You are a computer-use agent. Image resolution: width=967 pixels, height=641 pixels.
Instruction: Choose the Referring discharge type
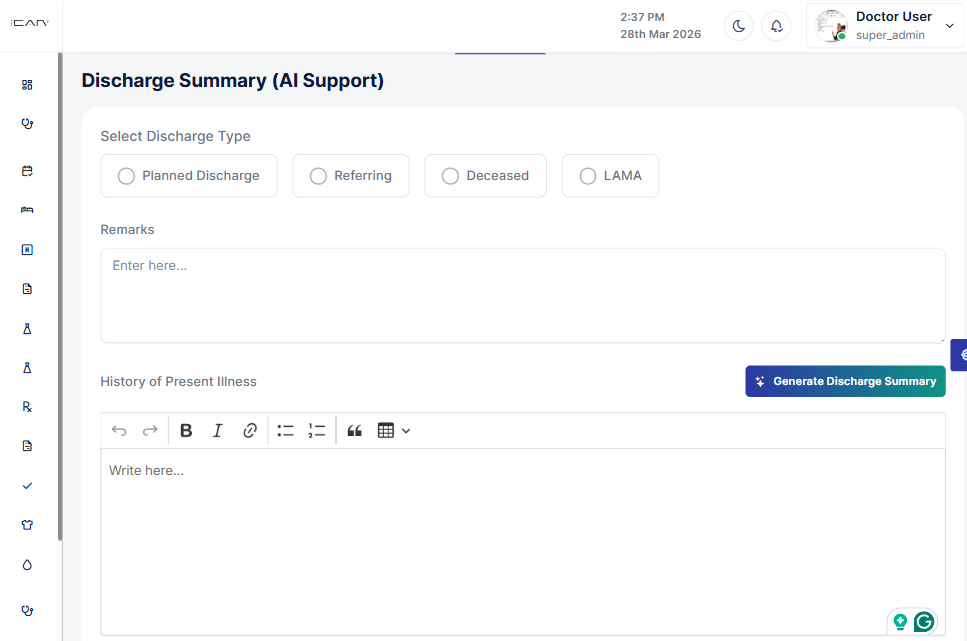[319, 176]
